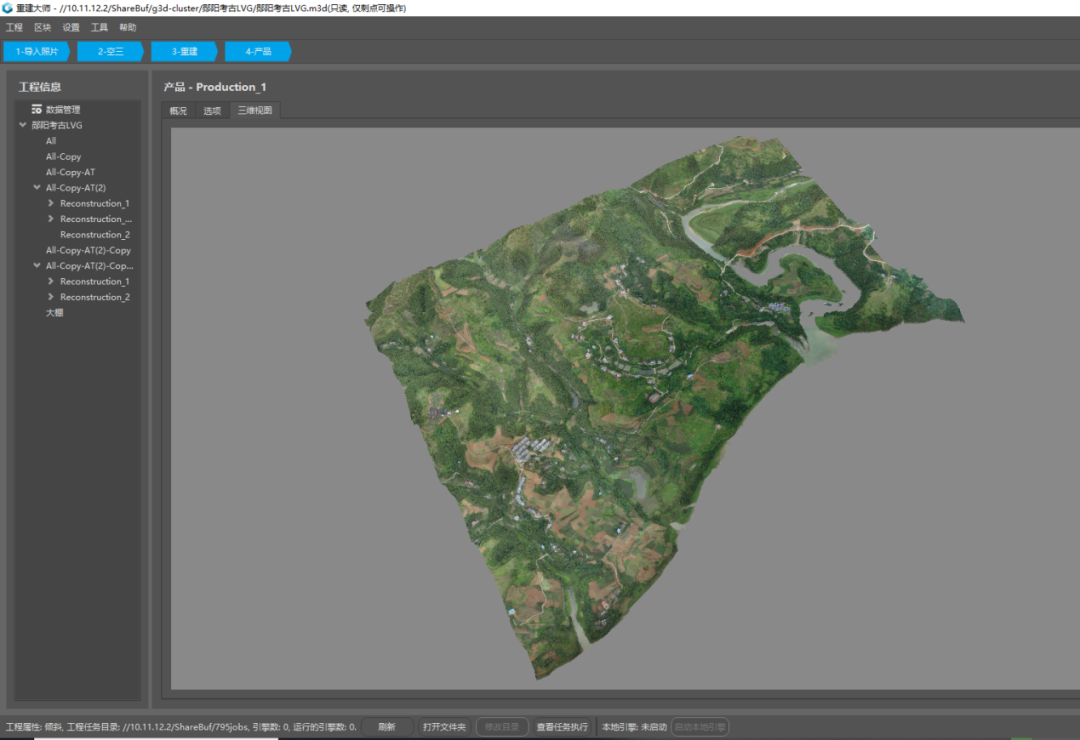Image resolution: width=1080 pixels, height=740 pixels.
Task: Open the 工具 menu
Action: [x=99, y=28]
